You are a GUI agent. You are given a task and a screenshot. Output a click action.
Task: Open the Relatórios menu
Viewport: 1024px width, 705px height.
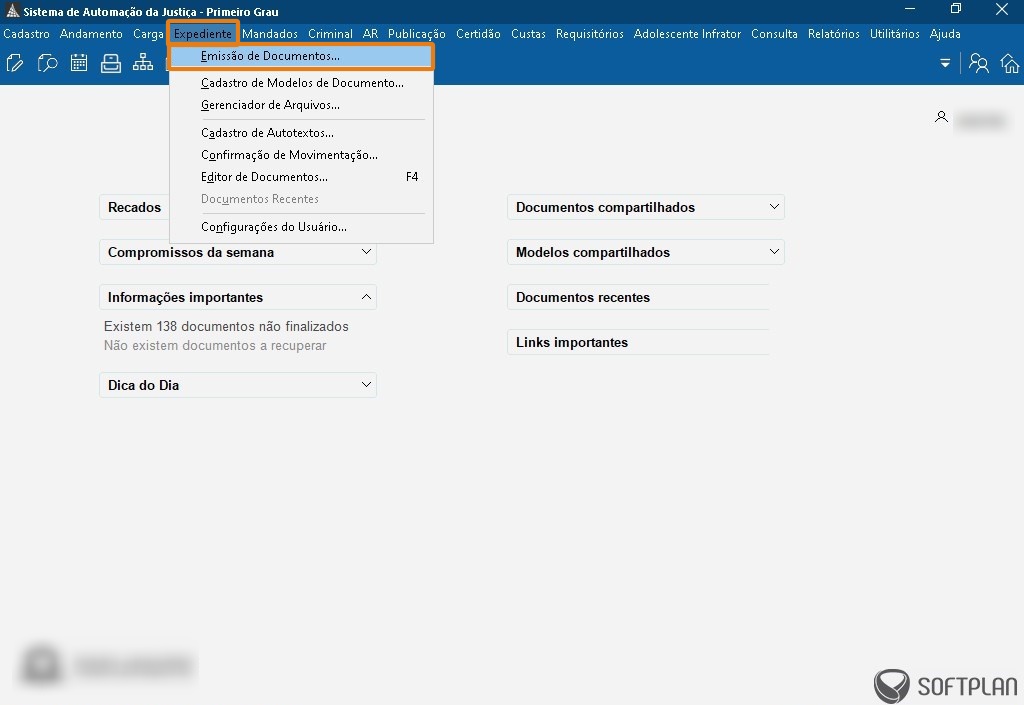(x=833, y=34)
